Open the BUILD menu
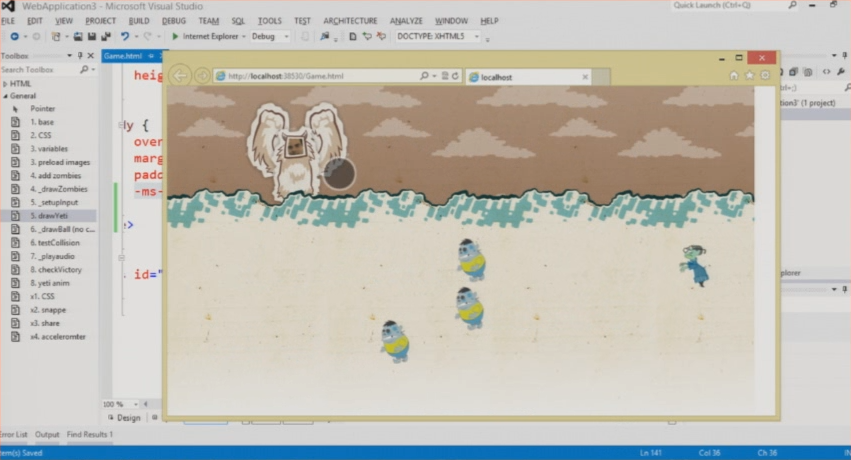The width and height of the screenshot is (851, 460). (139, 21)
